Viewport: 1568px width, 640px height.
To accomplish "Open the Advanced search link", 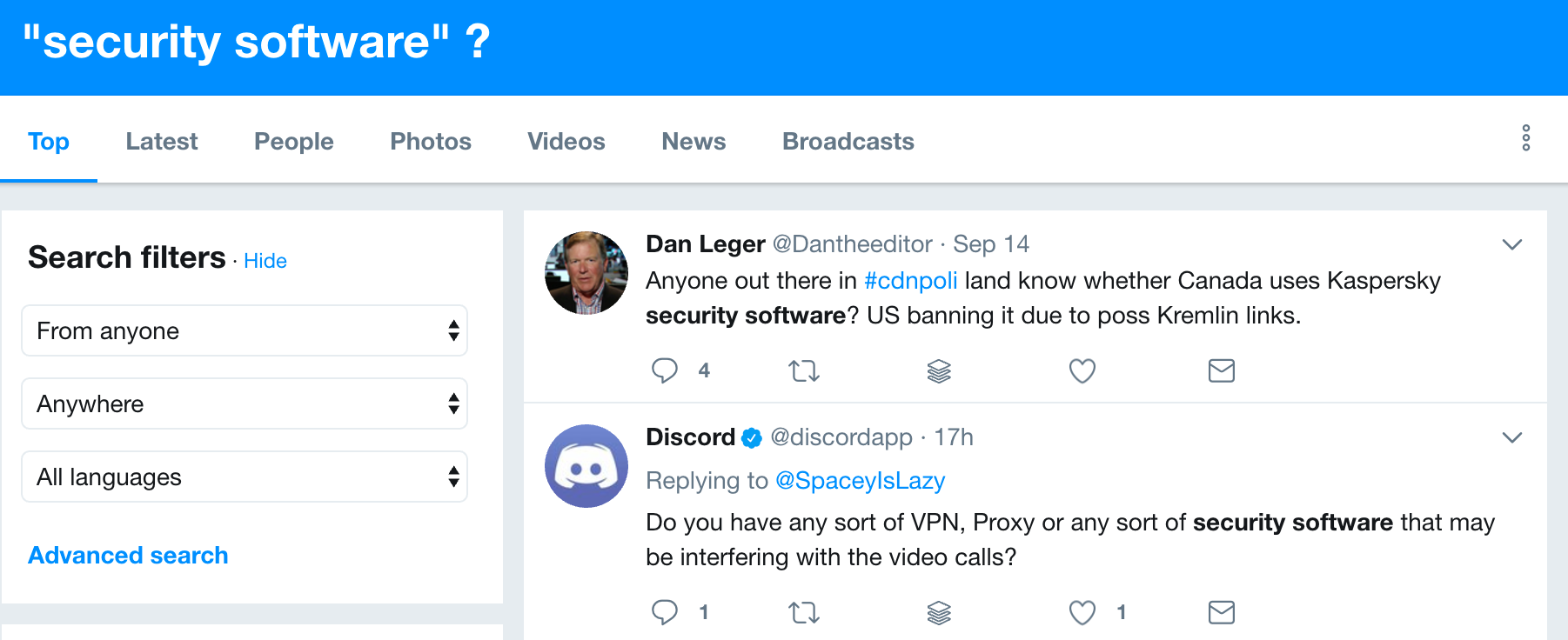I will (128, 555).
